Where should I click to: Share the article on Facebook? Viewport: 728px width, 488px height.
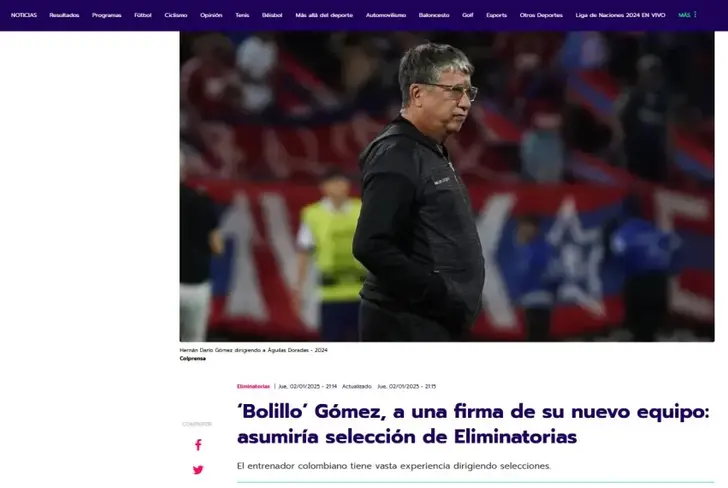[198, 445]
